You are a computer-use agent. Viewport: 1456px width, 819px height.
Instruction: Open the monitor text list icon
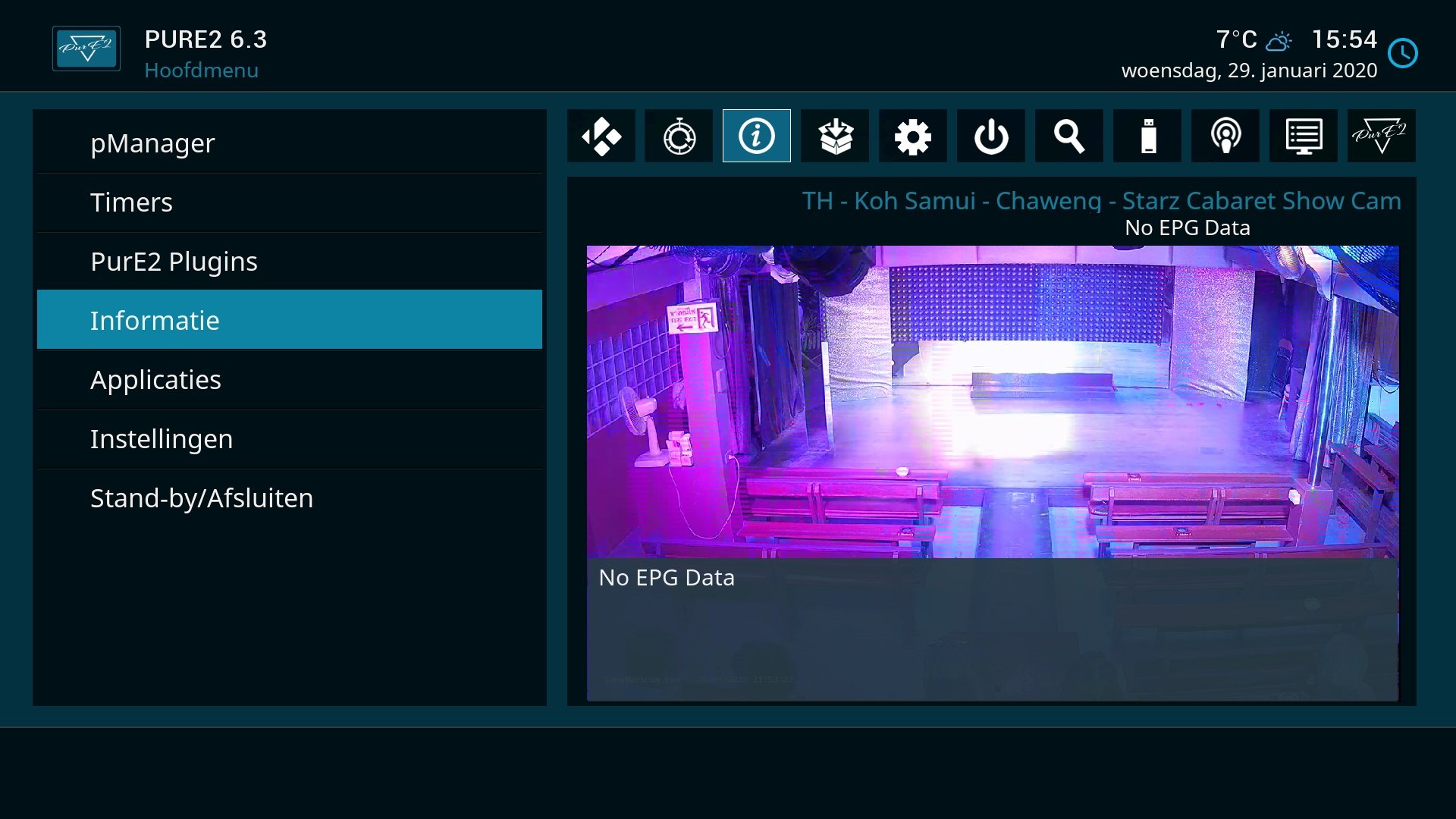[x=1303, y=136]
